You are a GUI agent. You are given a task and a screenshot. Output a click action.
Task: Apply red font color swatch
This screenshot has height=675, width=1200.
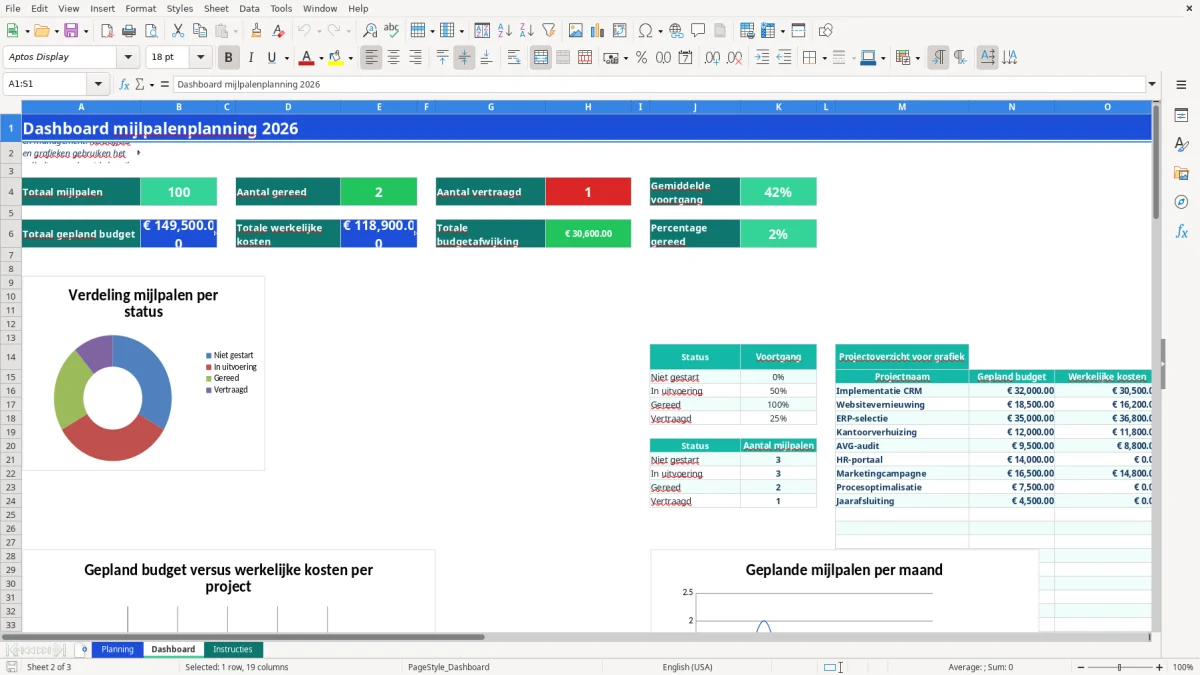[307, 58]
